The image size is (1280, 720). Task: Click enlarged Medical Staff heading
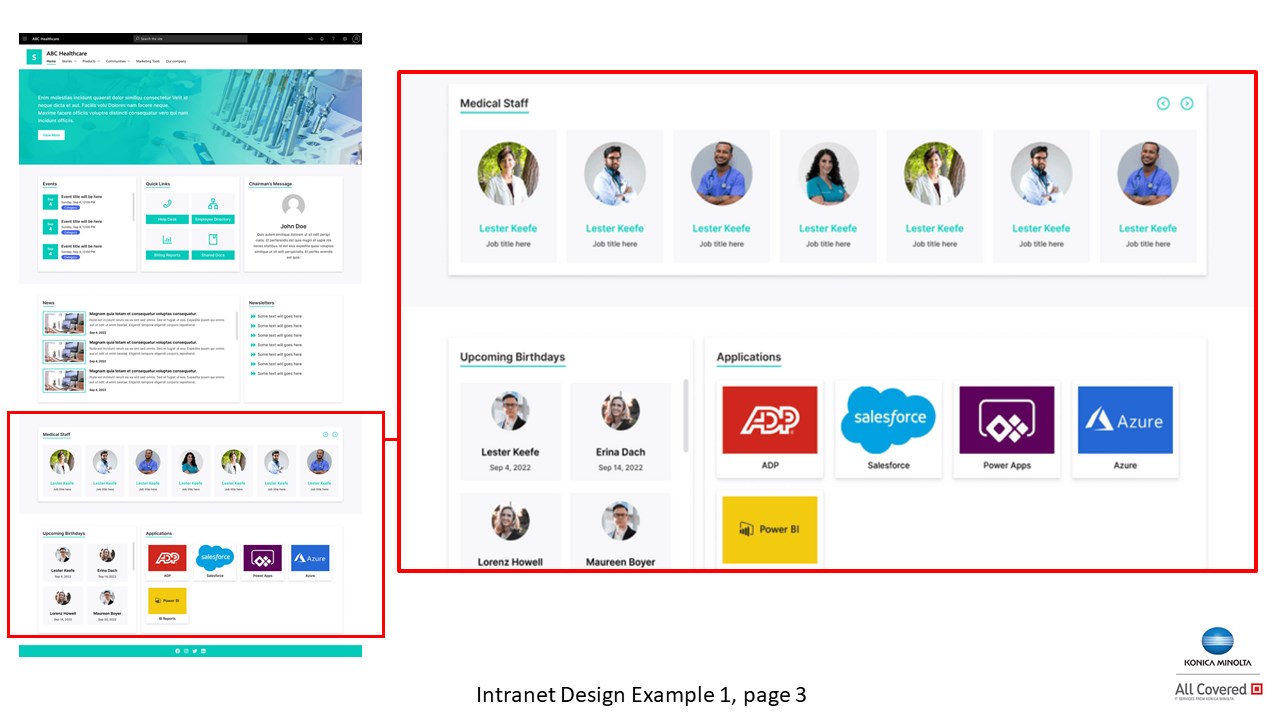coord(494,103)
